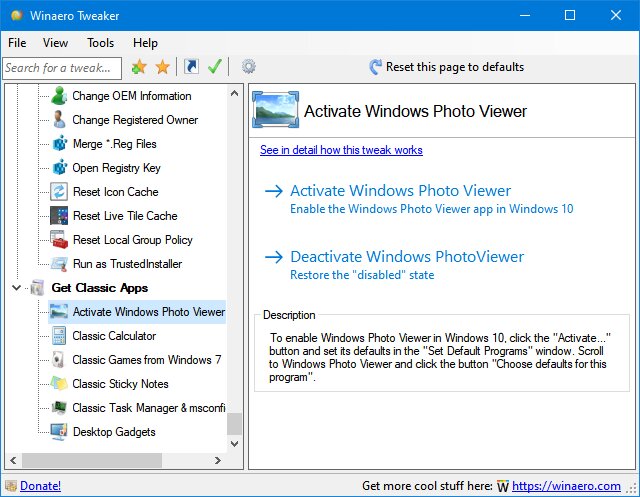
Task: Click the tree vertical scrollbar thumb
Action: pos(234,424)
